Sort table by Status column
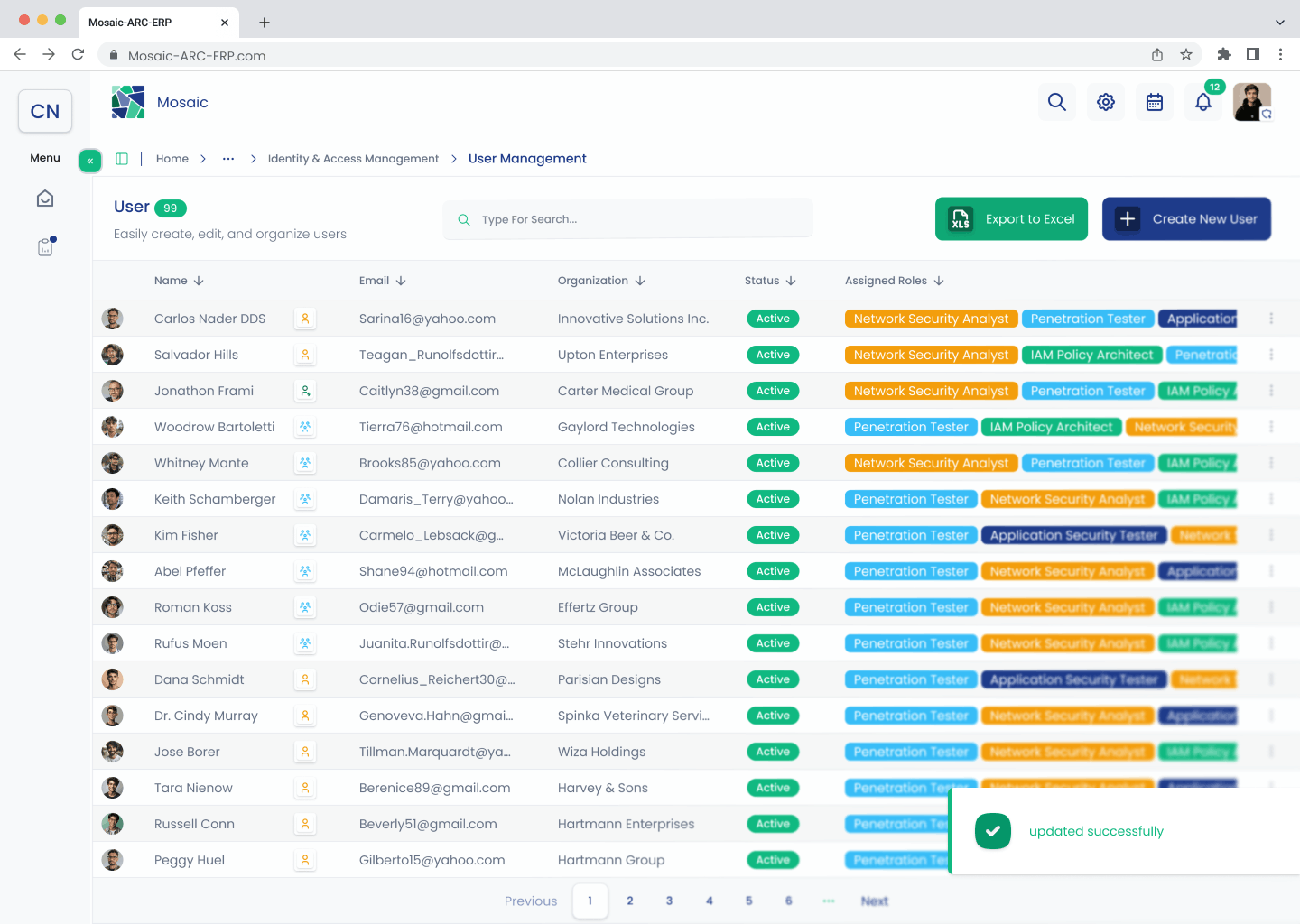Viewport: 1300px width, 924px height. [x=770, y=281]
